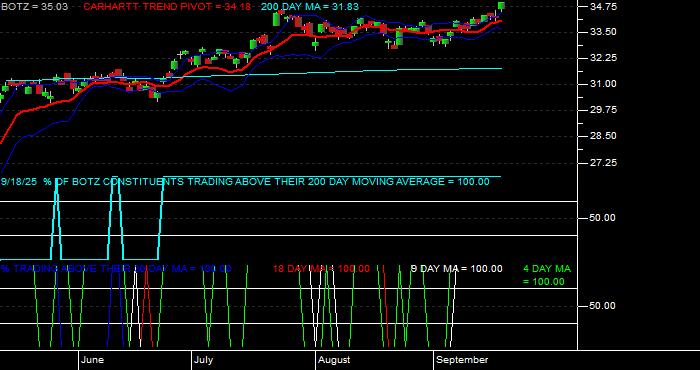Viewport: 700px width, 370px height.
Task: Click the 31.00 price axis value
Action: point(603,84)
